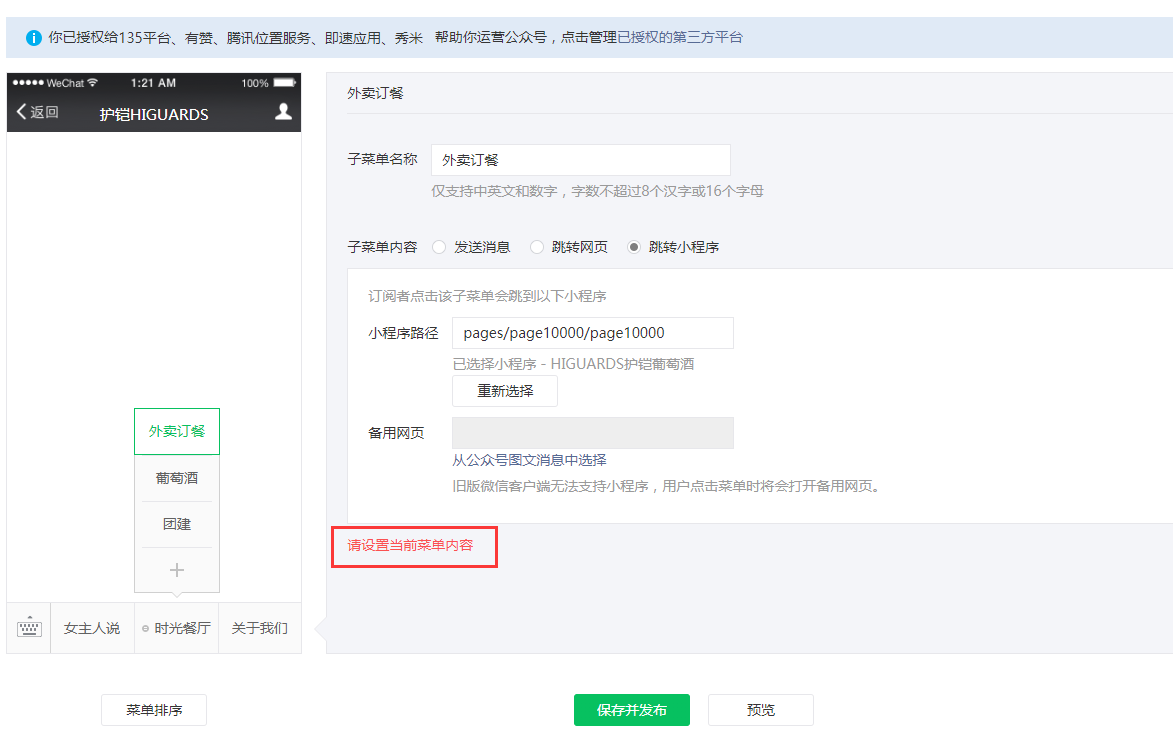1173x739 pixels.
Task: Click the 保存并发布 green button
Action: 631,710
